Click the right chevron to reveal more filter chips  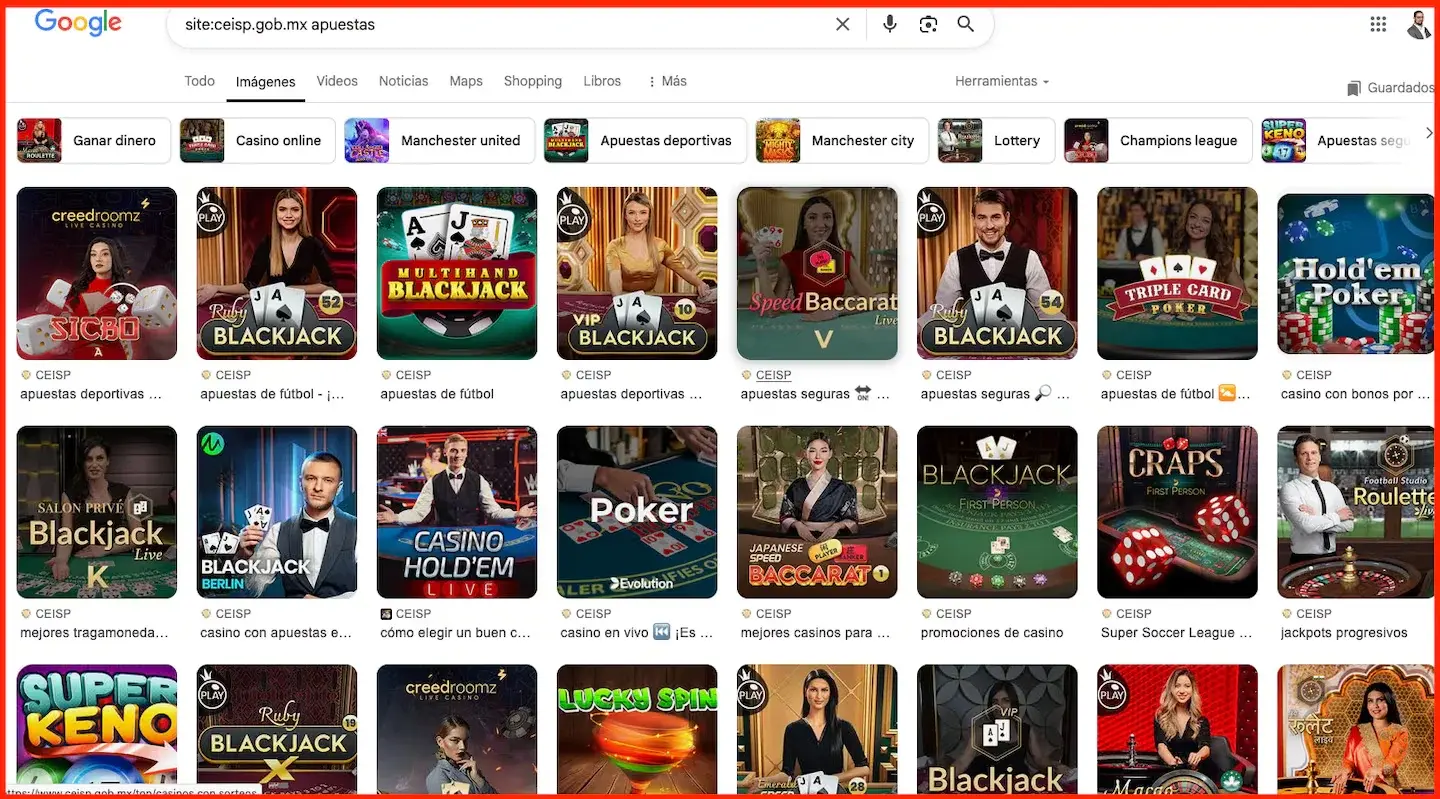tap(1430, 132)
